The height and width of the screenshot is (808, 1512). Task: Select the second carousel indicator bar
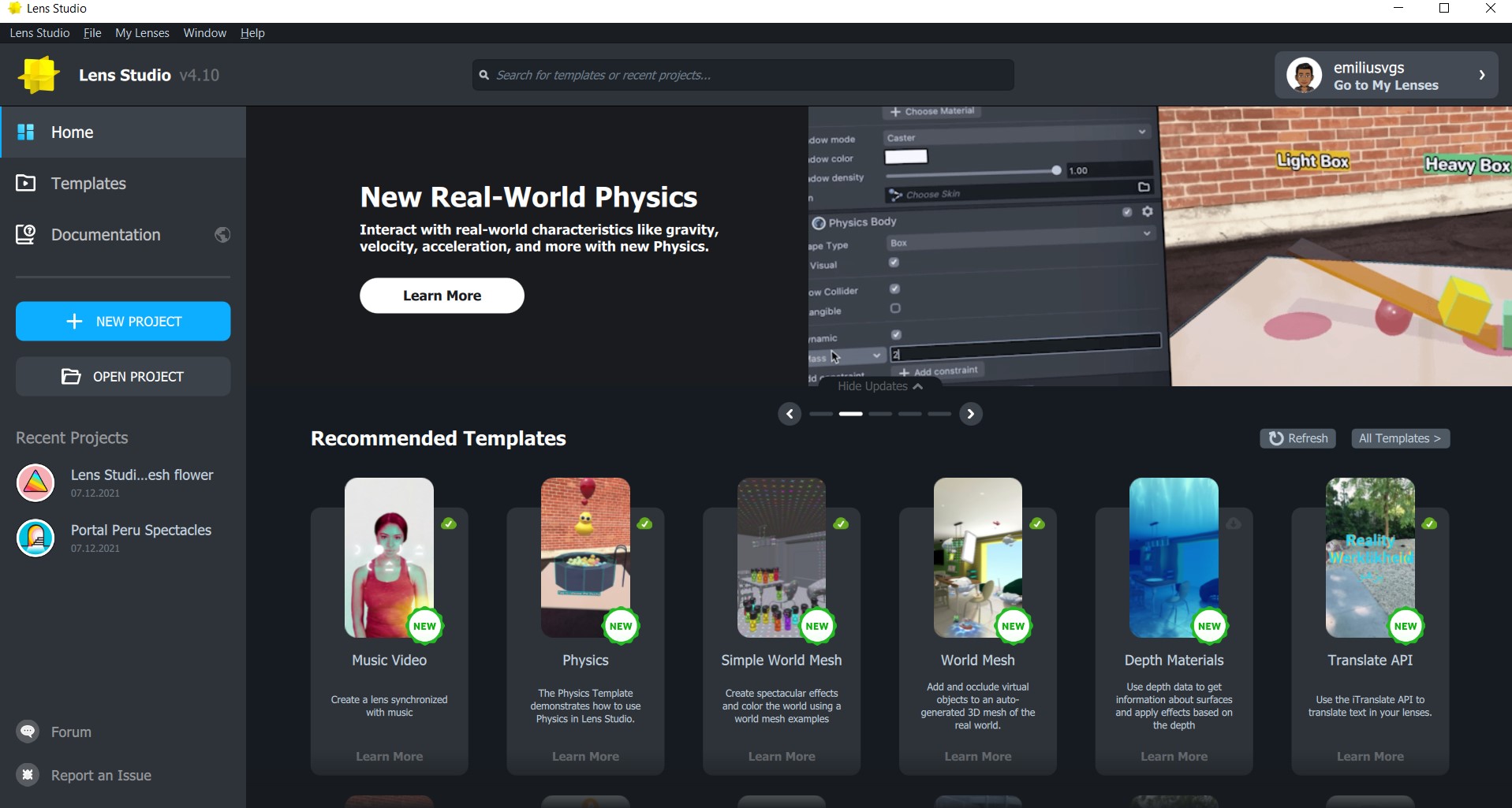[x=850, y=414]
